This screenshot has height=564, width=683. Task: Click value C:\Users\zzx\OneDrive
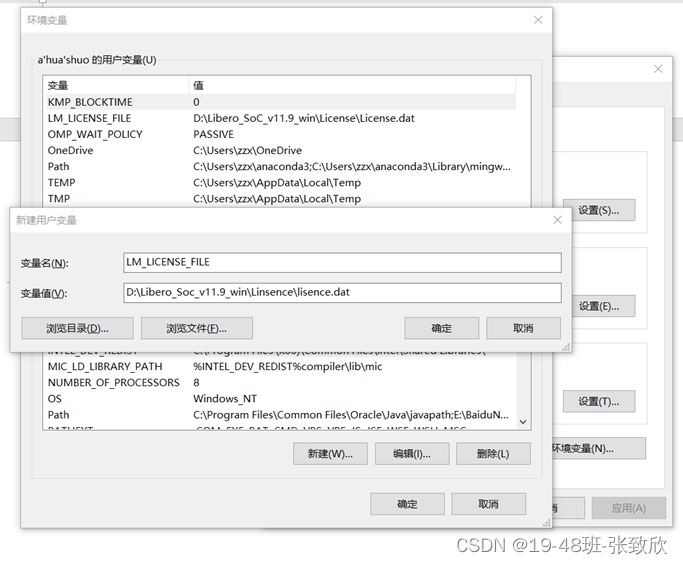pos(247,150)
